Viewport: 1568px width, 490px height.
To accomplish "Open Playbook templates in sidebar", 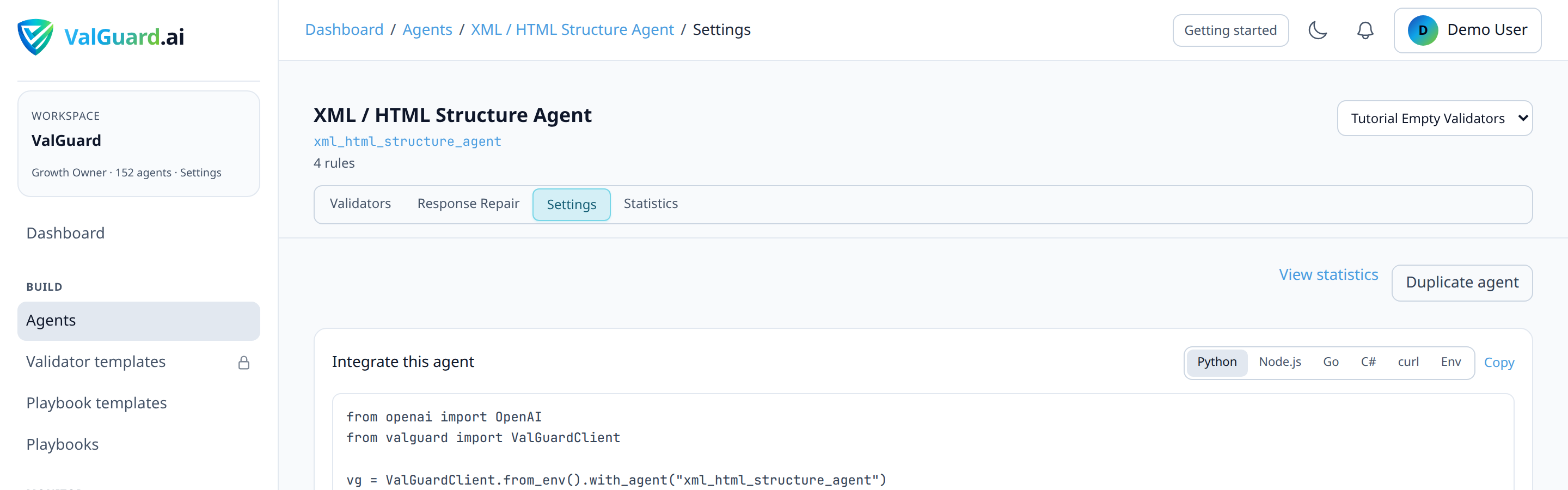I will [x=139, y=403].
